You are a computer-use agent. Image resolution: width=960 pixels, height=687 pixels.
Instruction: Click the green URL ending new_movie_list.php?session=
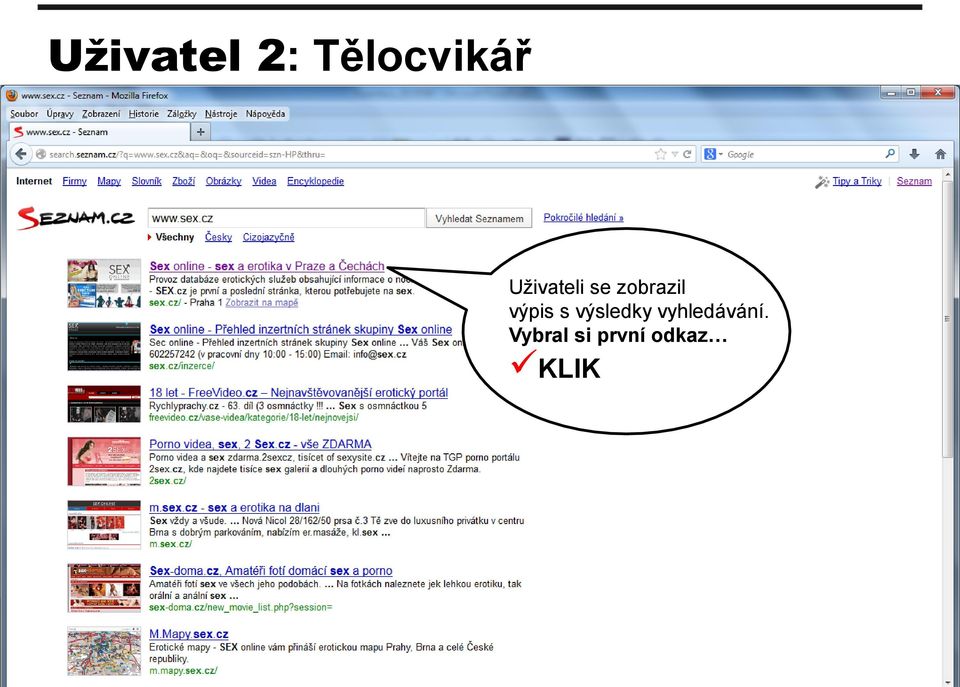[x=241, y=607]
